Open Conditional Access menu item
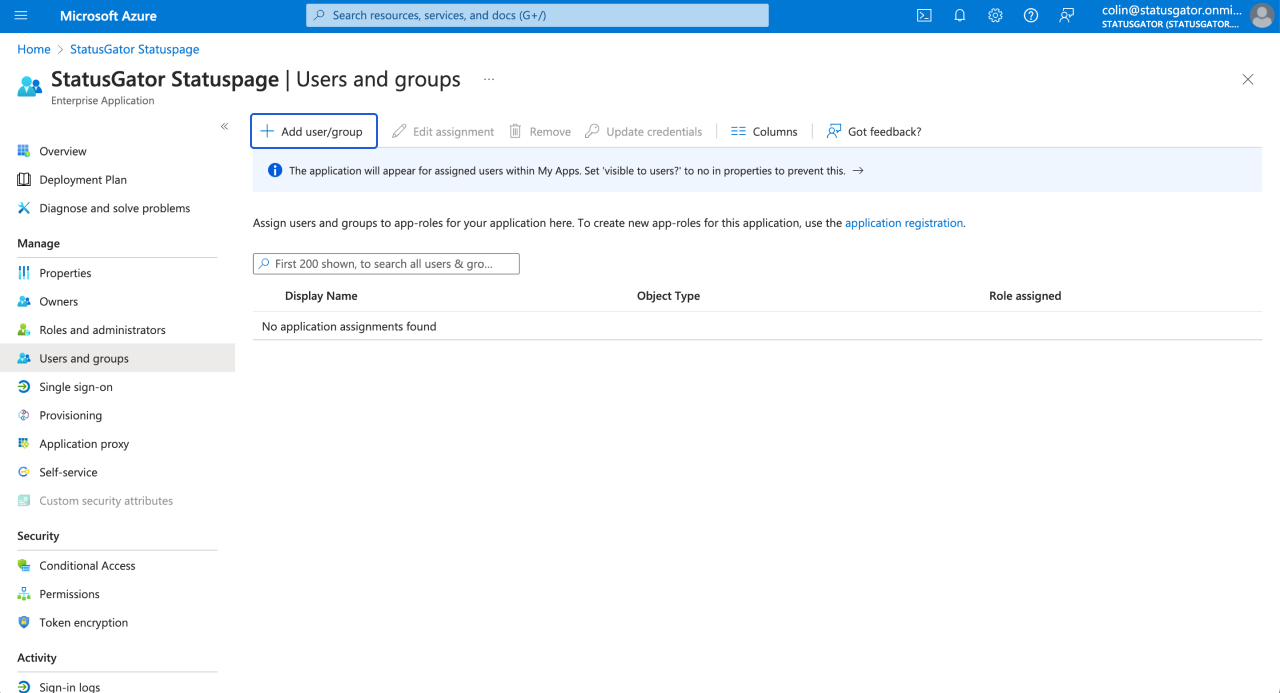 [x=117, y=566]
